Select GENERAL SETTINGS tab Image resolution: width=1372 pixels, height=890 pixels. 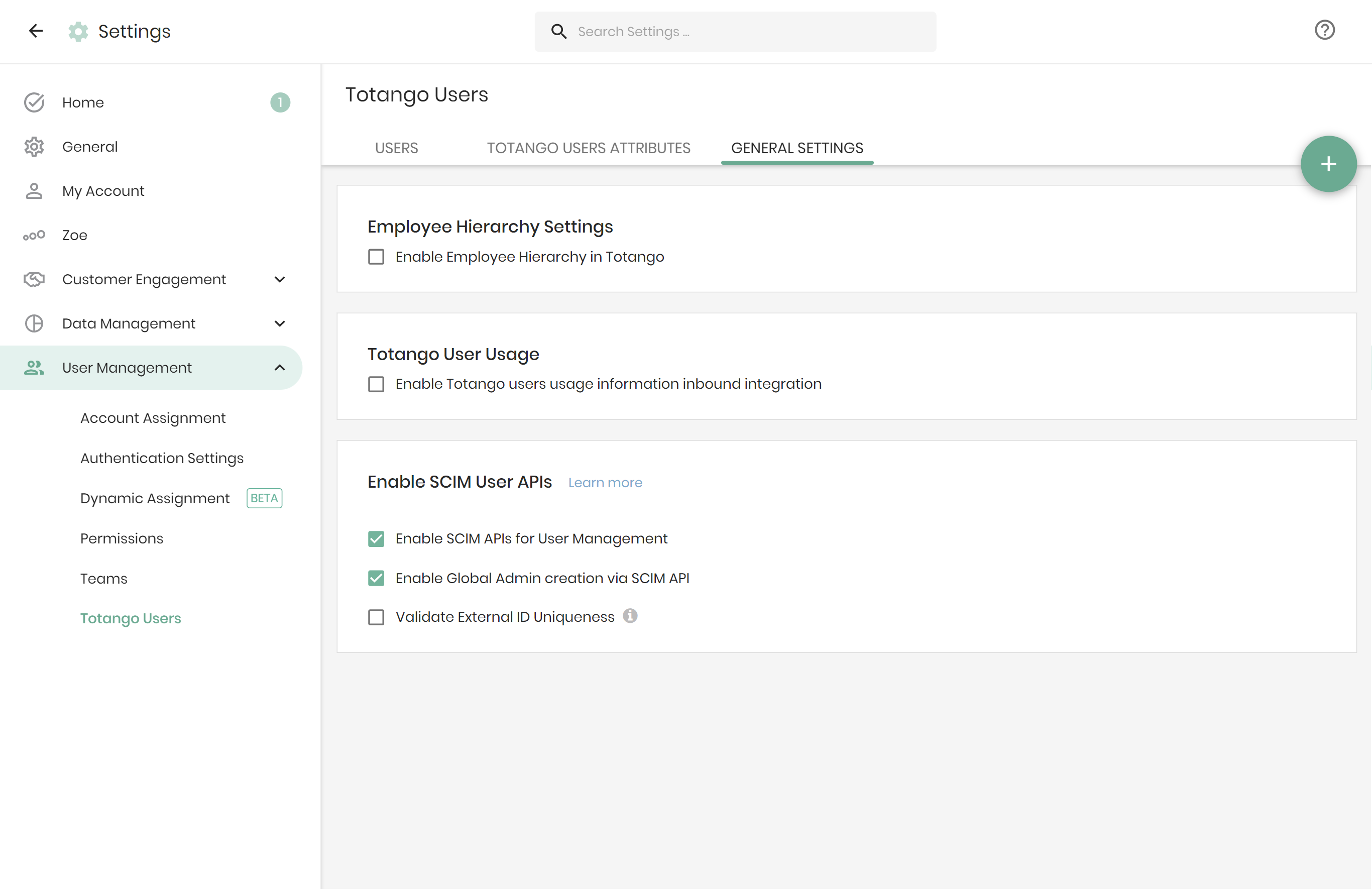[x=797, y=148]
